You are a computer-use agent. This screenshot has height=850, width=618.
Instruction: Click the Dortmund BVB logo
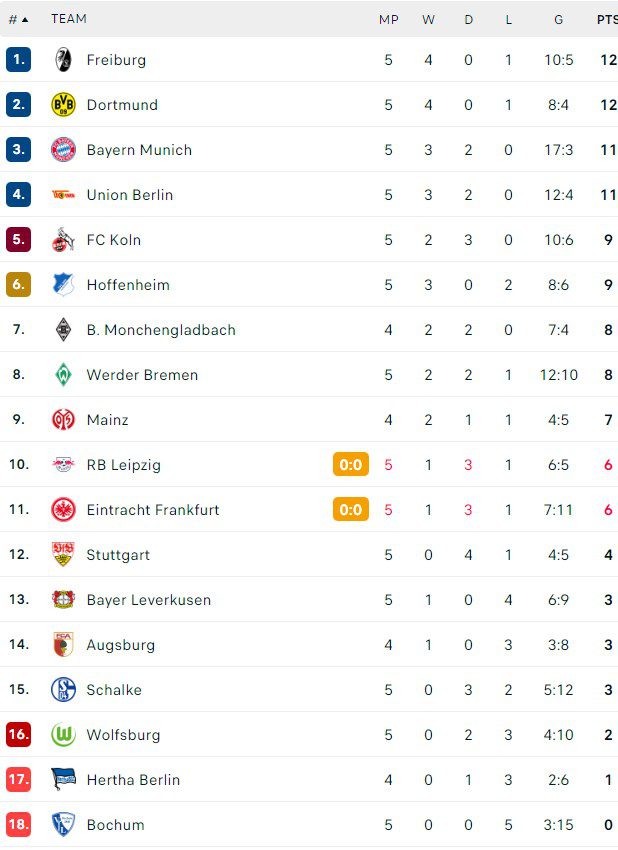(x=63, y=105)
